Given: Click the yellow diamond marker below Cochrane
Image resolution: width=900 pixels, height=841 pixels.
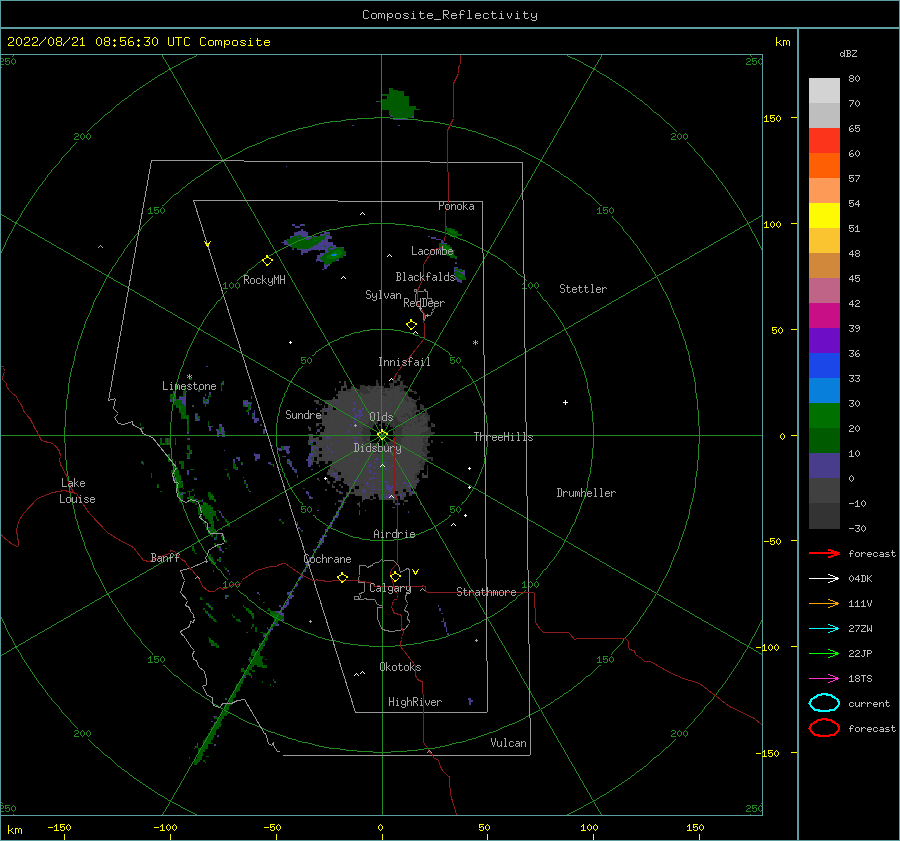Looking at the screenshot, I should [343, 578].
